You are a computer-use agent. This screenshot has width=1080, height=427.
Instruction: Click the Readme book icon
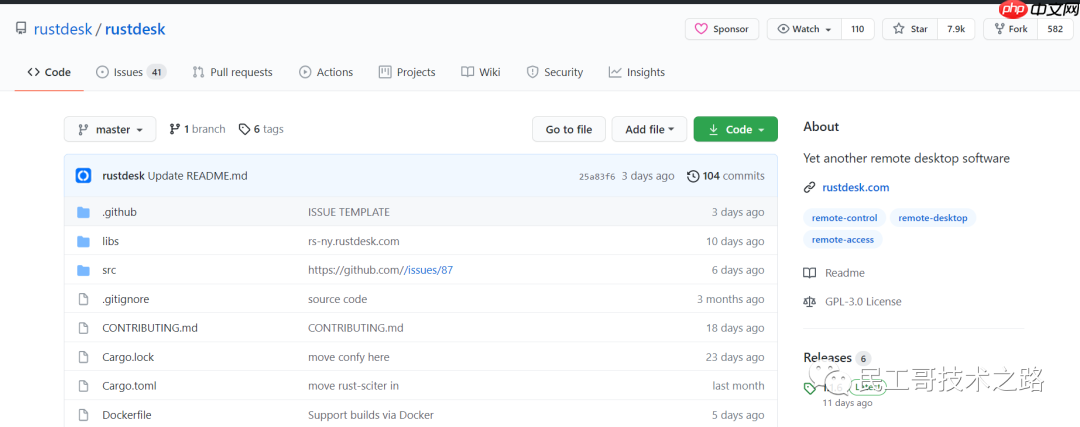pyautogui.click(x=809, y=273)
